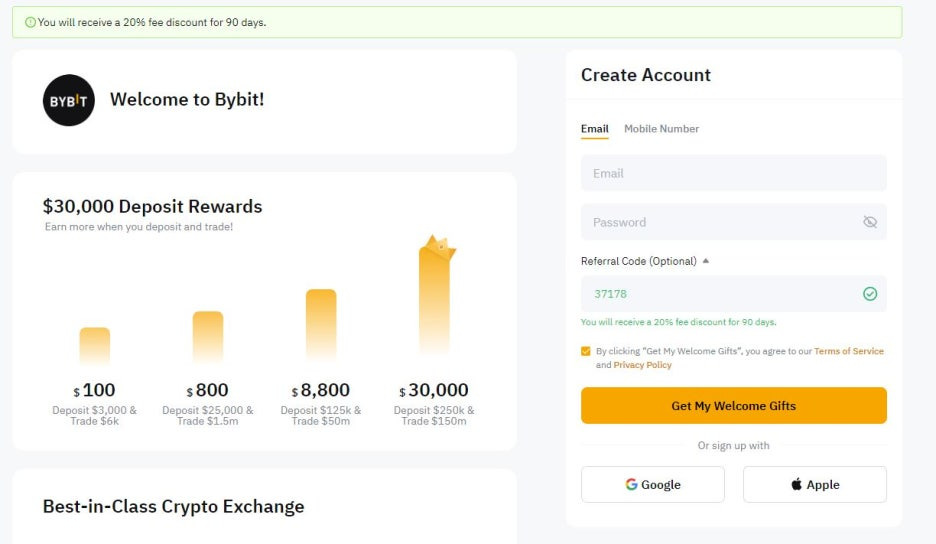Image resolution: width=936 pixels, height=544 pixels.
Task: Click "Earn more when you deposit and trade!" text
Action: pos(139,227)
